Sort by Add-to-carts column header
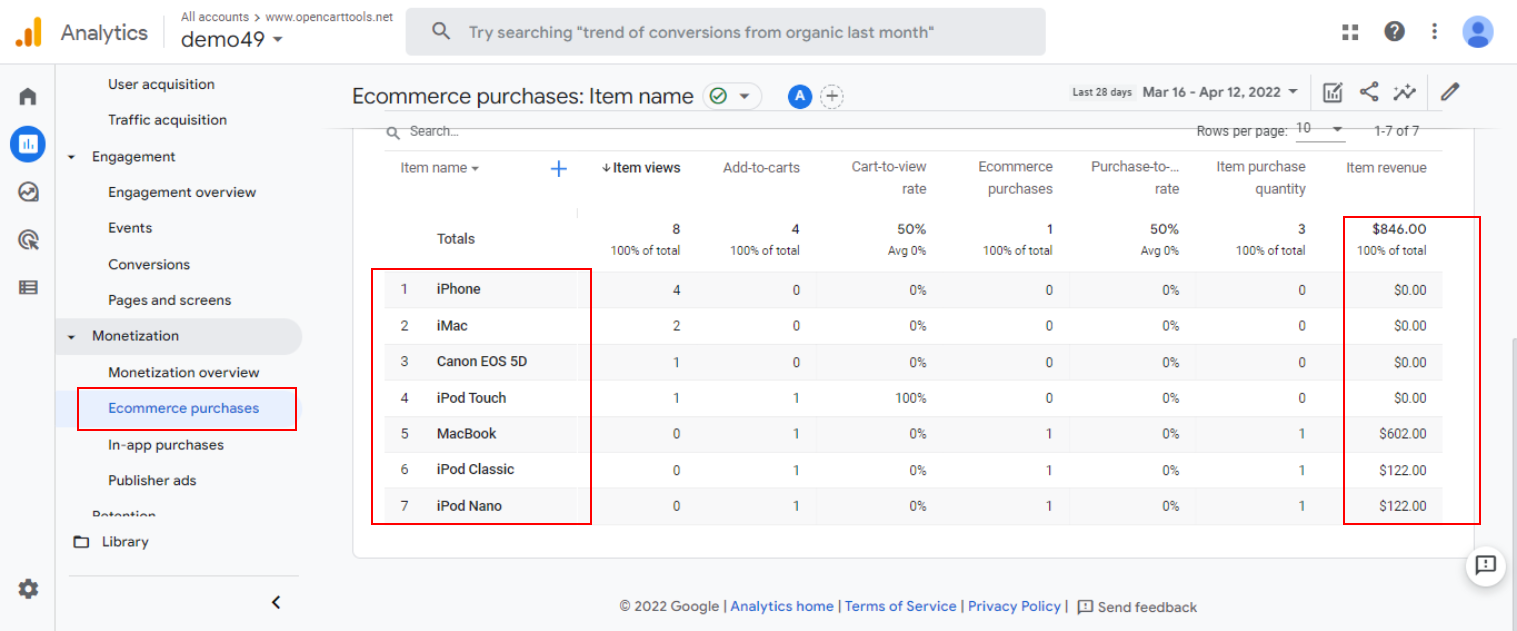 point(761,168)
